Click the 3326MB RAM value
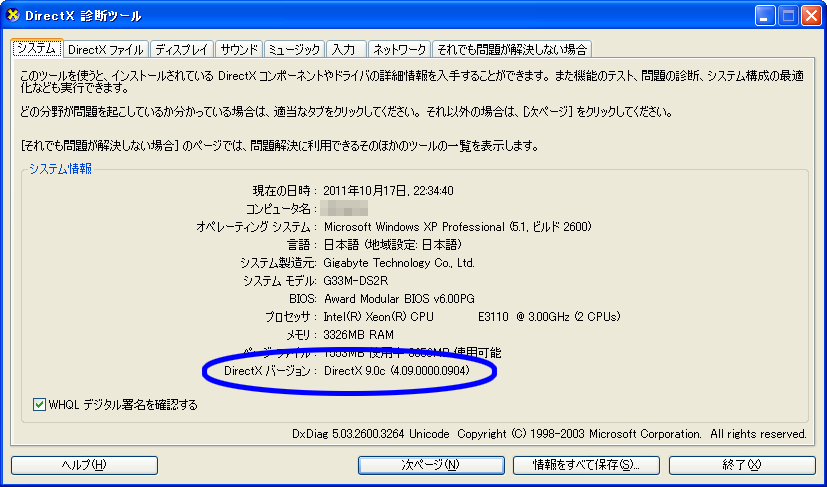The image size is (827, 487). point(359,335)
